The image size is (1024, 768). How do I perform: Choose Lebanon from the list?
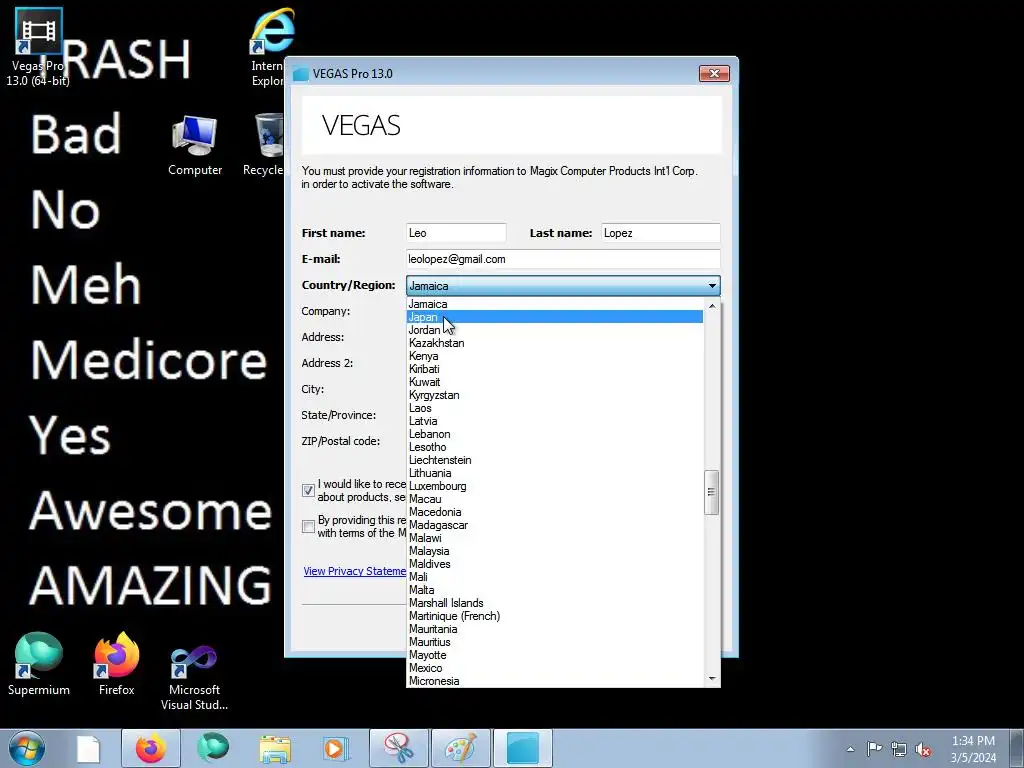(554, 434)
